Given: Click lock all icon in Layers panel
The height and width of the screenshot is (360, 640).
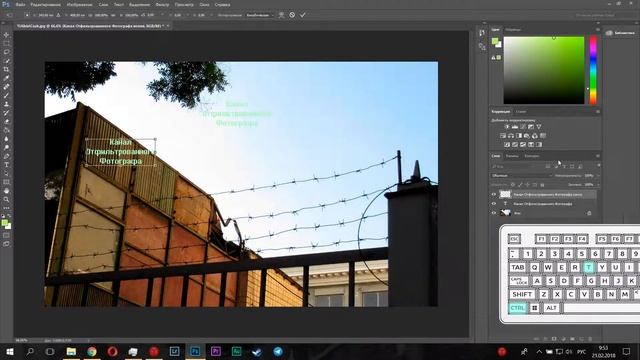Looking at the screenshot, I should pos(542,185).
